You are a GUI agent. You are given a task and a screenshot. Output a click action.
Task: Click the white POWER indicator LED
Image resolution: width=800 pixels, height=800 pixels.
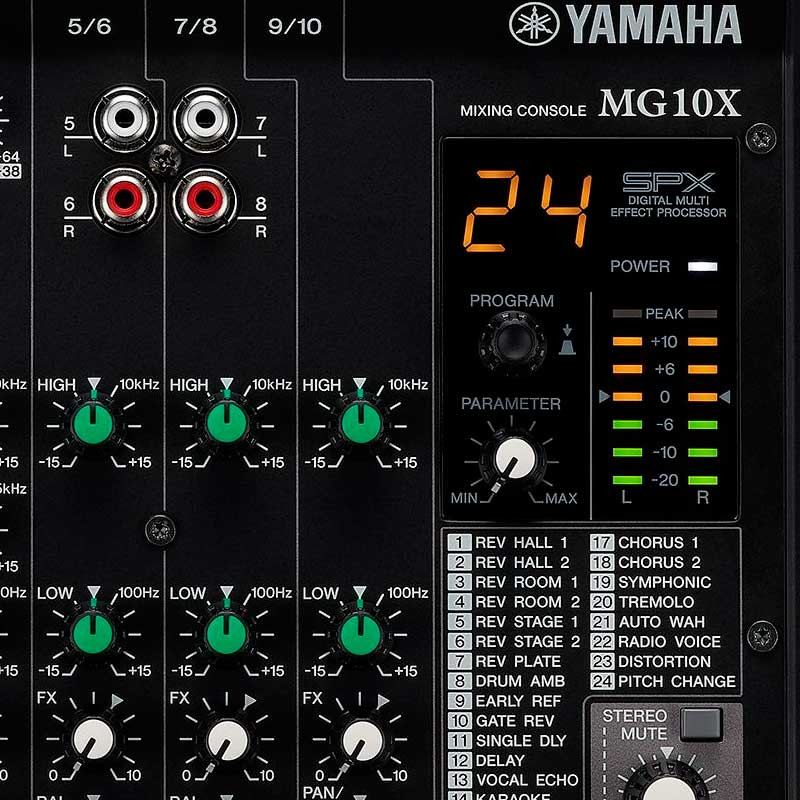coord(703,266)
